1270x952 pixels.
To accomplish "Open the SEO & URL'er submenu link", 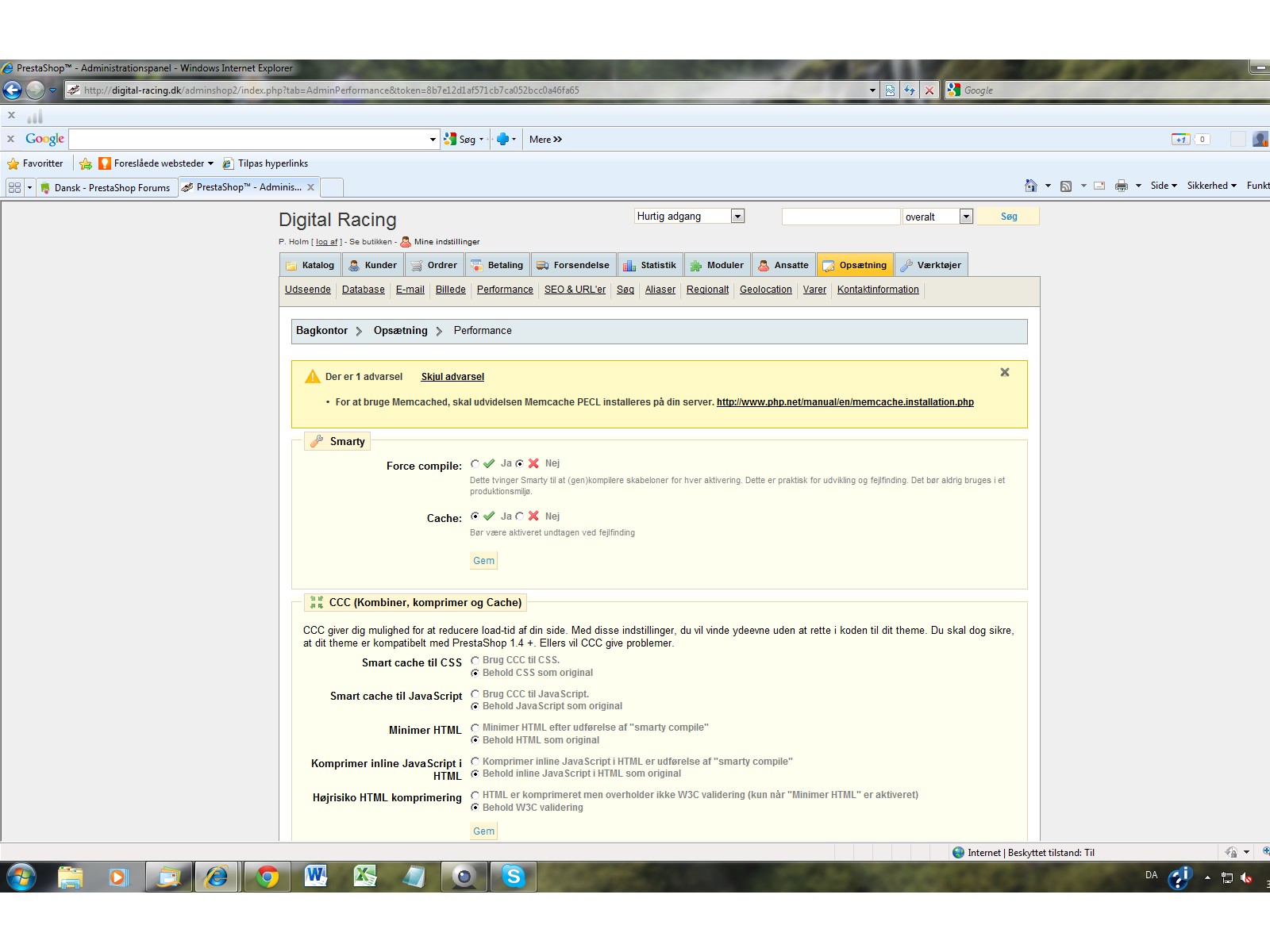I will (x=575, y=290).
